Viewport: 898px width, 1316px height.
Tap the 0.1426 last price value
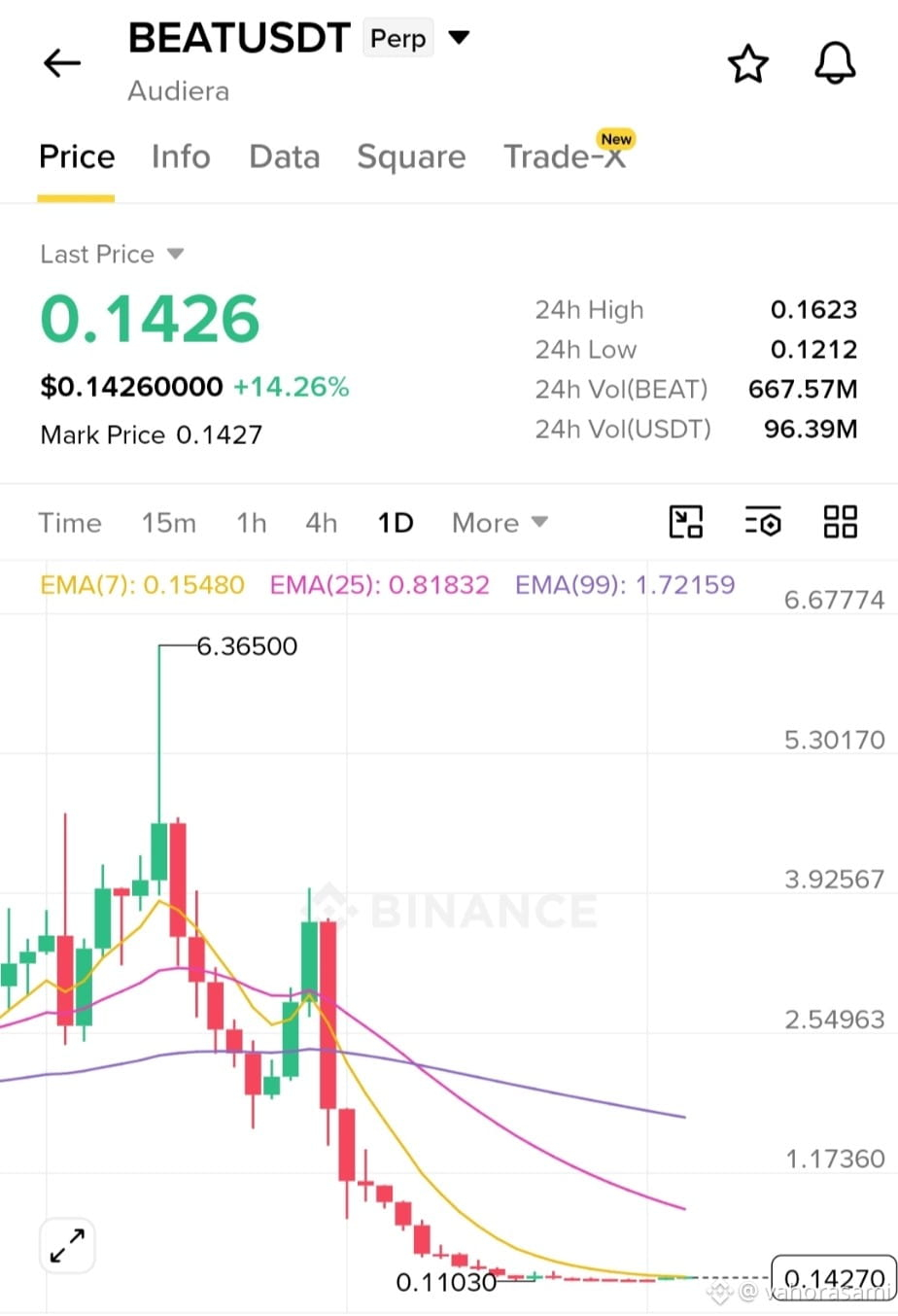150,319
